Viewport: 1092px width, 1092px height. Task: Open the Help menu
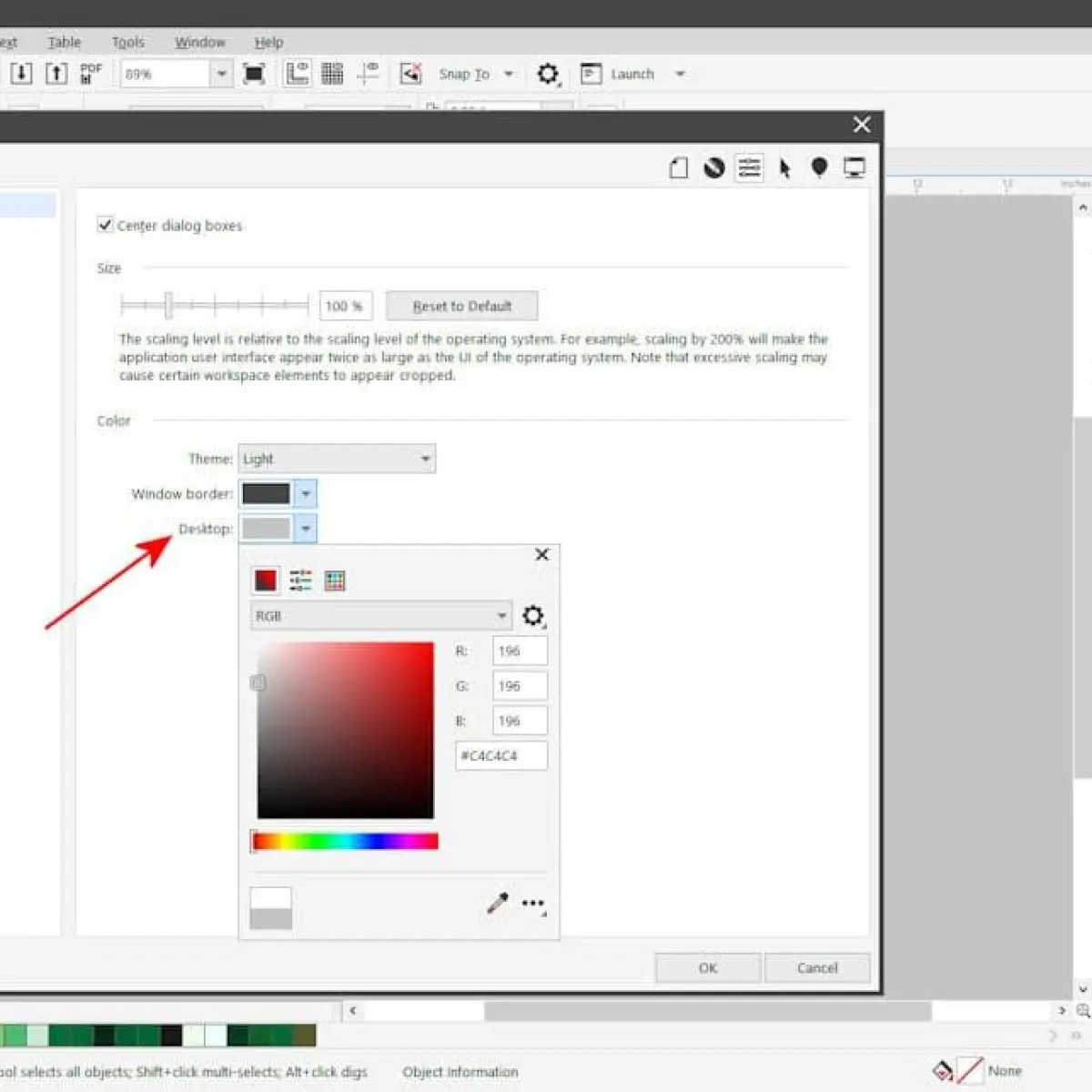(268, 42)
